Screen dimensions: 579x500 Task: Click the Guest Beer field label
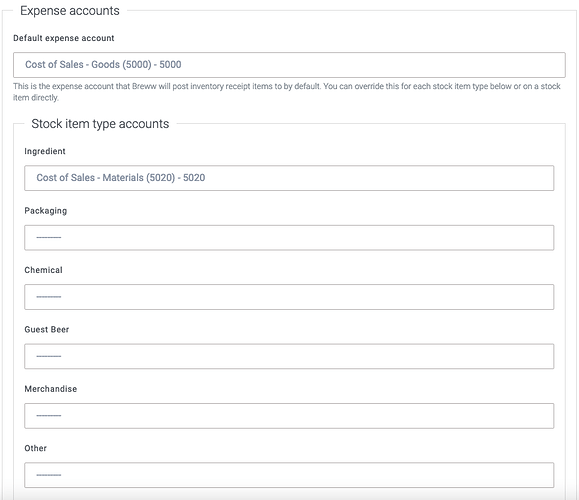47,329
